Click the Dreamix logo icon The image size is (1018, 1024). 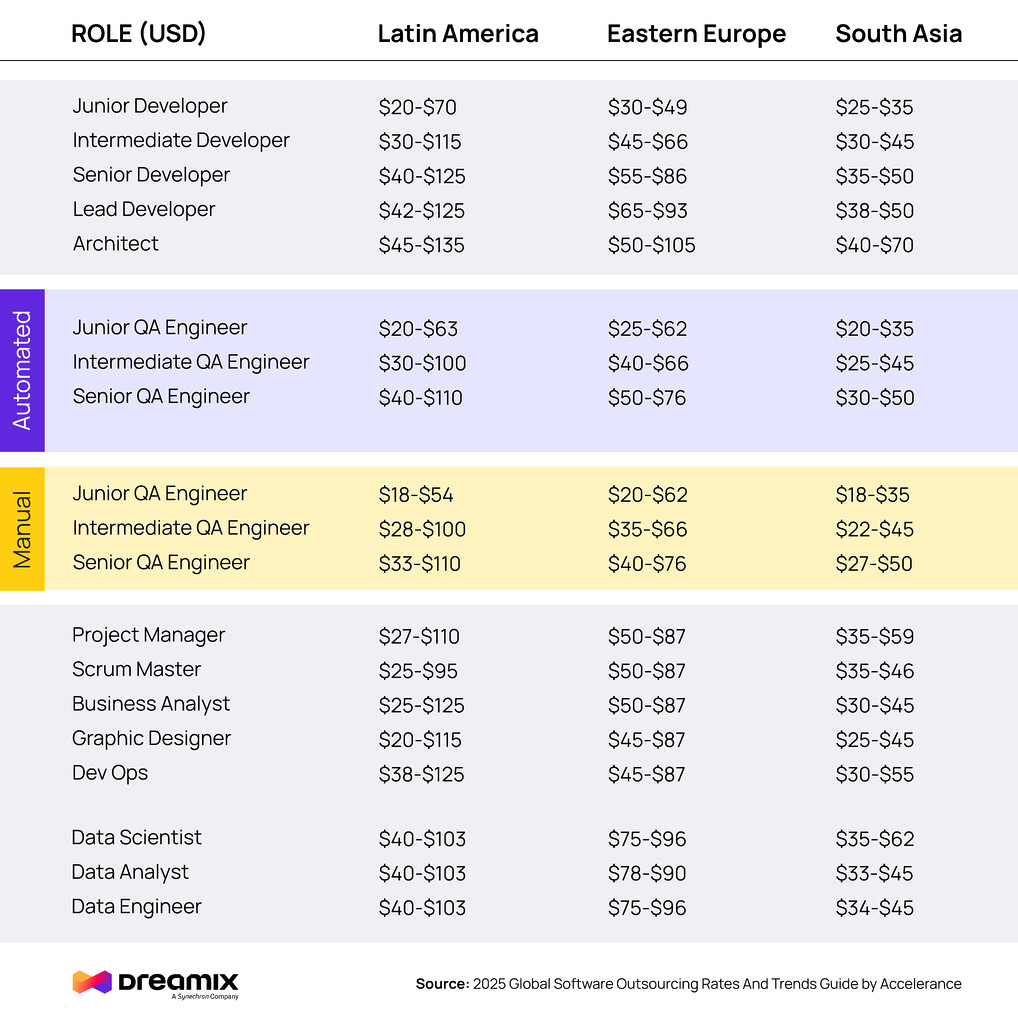[92, 982]
